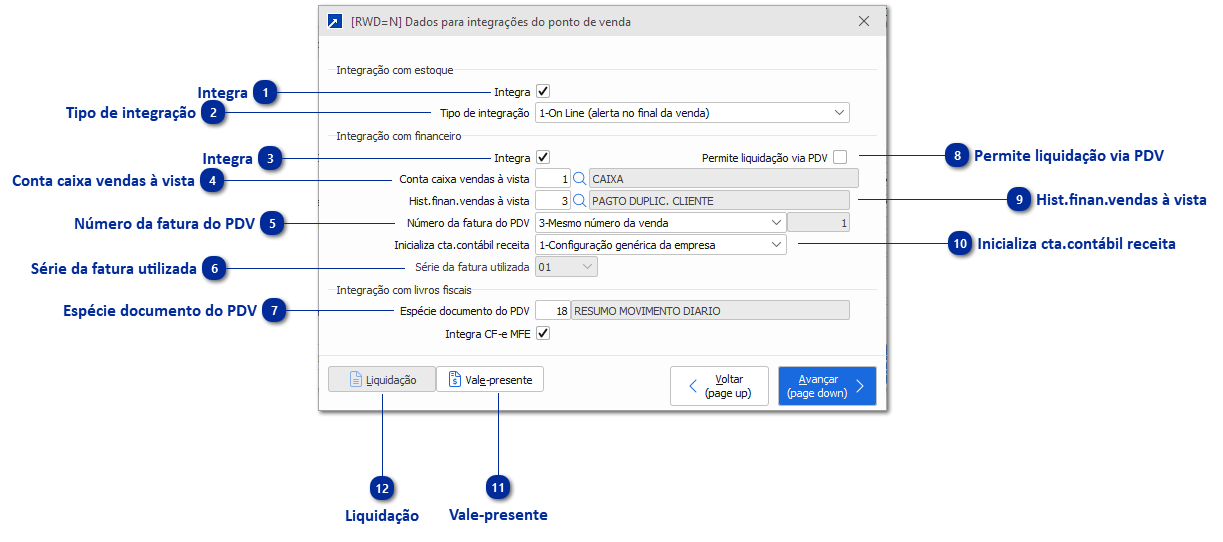Click the Integração com estoque section label
Viewport: 1223px width, 542px height.
(394, 70)
